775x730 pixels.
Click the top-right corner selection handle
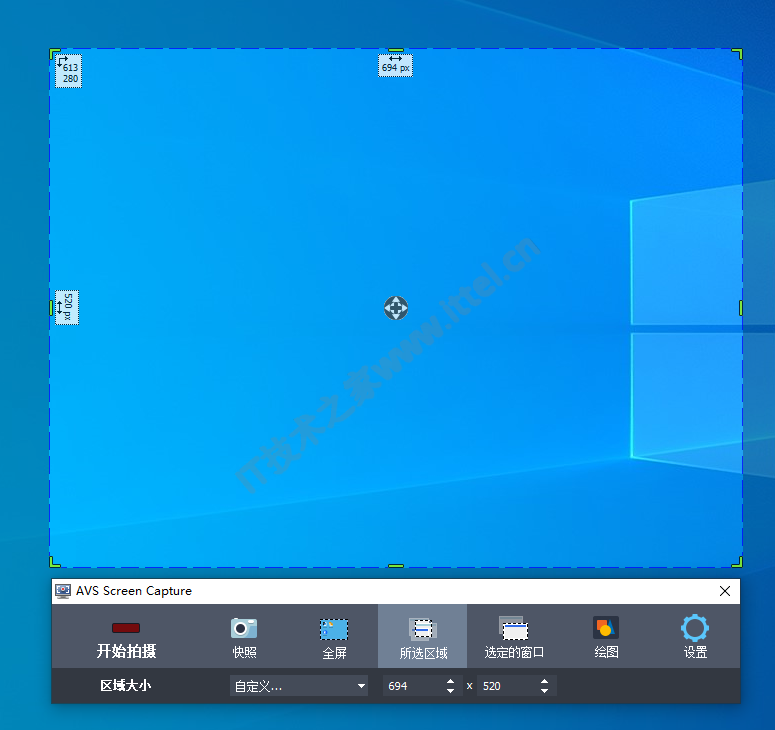[x=737, y=53]
